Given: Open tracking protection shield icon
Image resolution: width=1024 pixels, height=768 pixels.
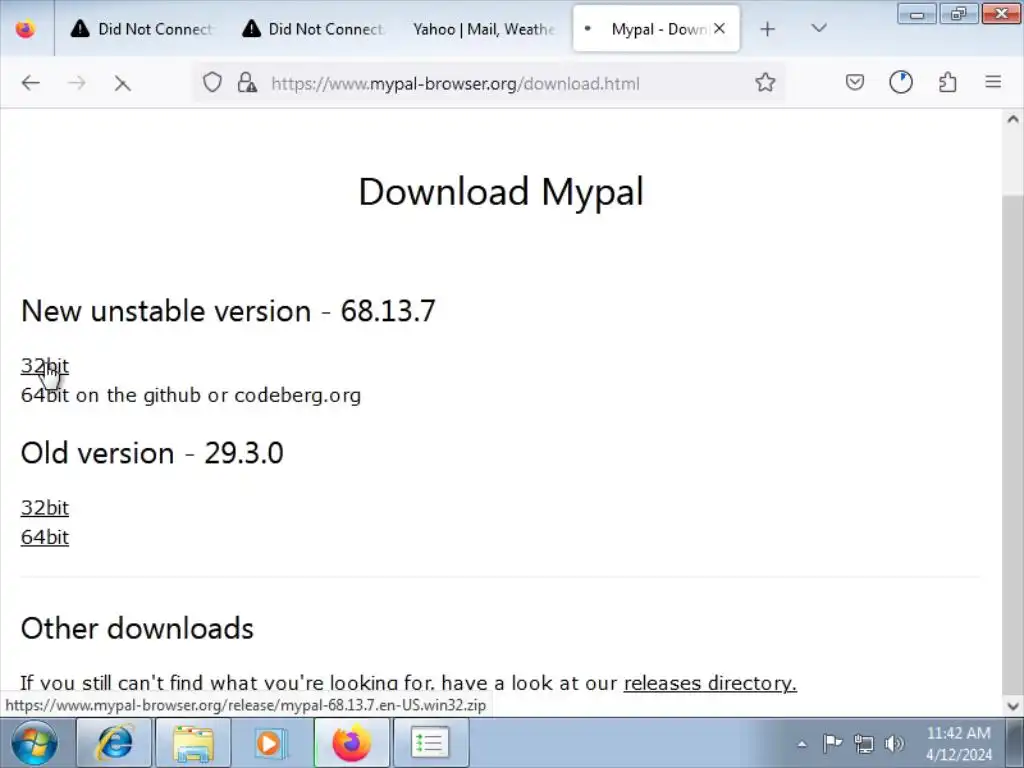Looking at the screenshot, I should click(x=212, y=82).
